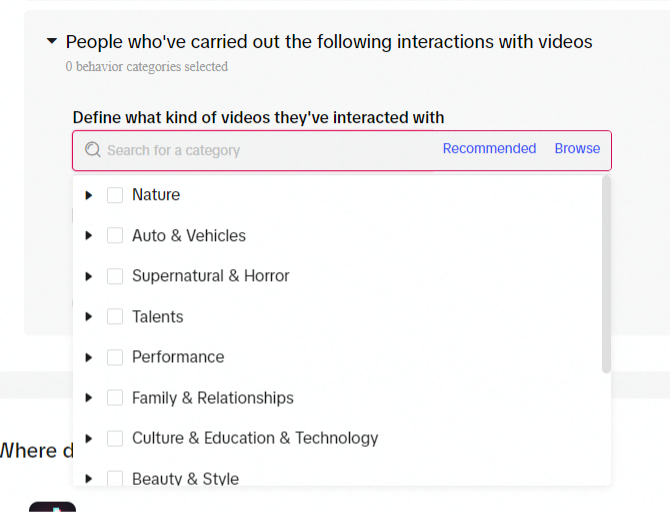Click the search magnifier icon

(93, 150)
